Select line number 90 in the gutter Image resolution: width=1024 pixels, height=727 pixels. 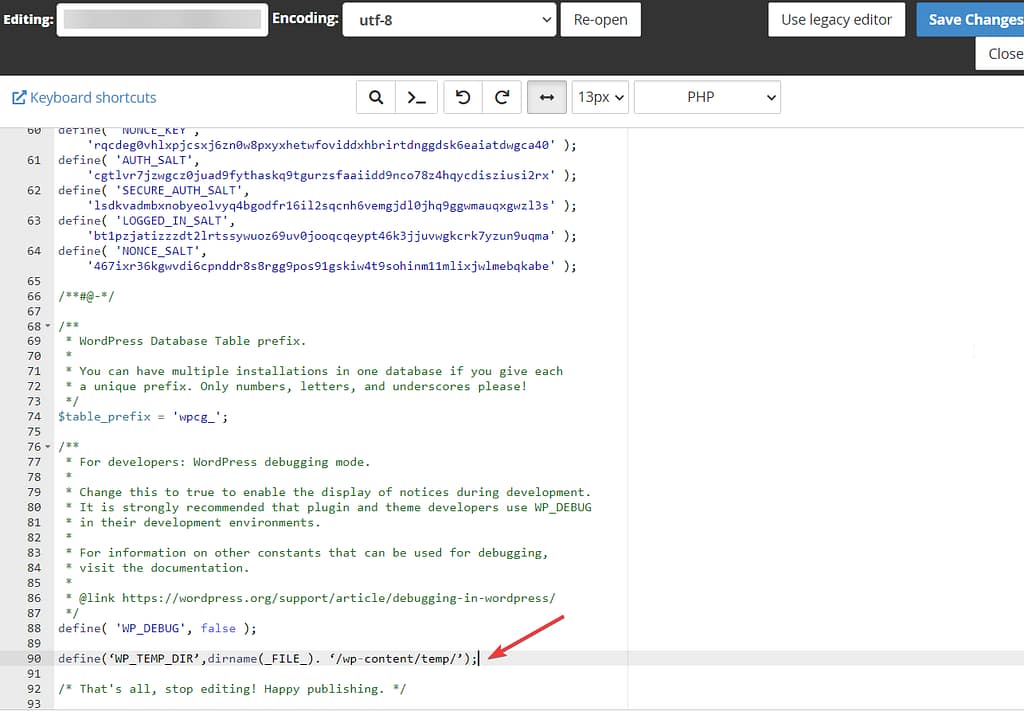(x=33, y=658)
